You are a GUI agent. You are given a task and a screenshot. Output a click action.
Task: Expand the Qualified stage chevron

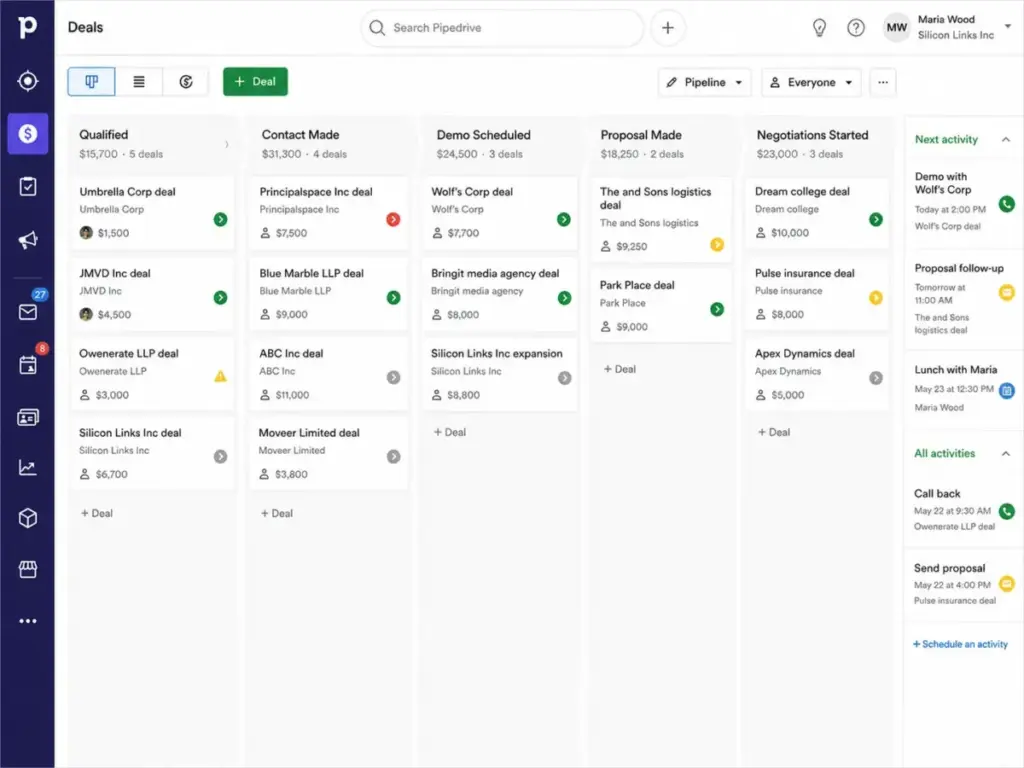point(227,144)
